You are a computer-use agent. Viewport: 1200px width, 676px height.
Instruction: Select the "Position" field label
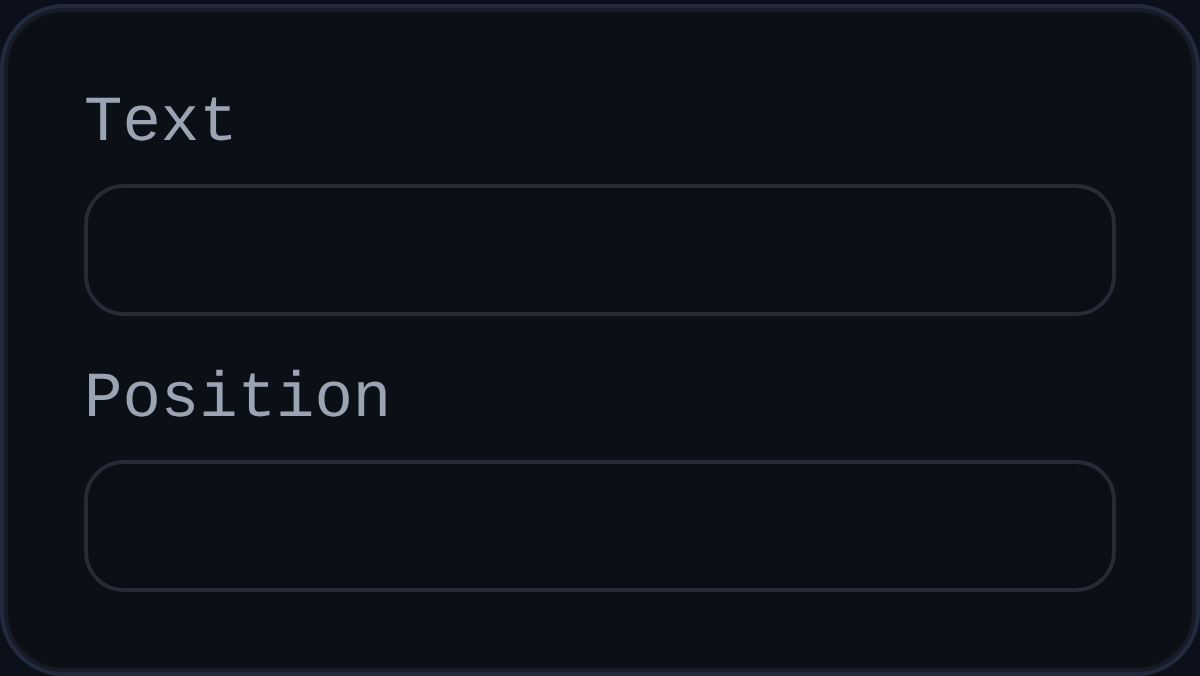click(x=237, y=398)
